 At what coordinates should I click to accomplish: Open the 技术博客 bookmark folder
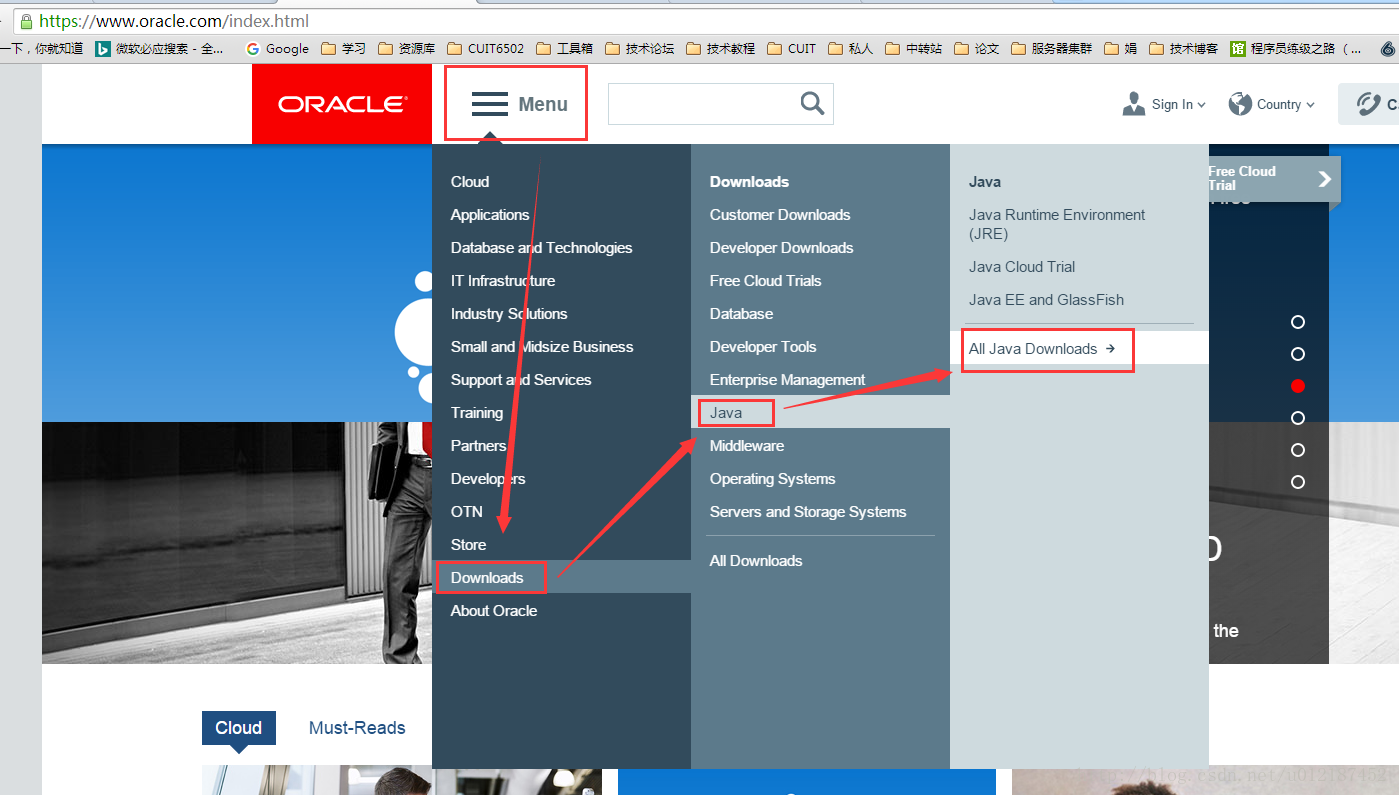1184,48
